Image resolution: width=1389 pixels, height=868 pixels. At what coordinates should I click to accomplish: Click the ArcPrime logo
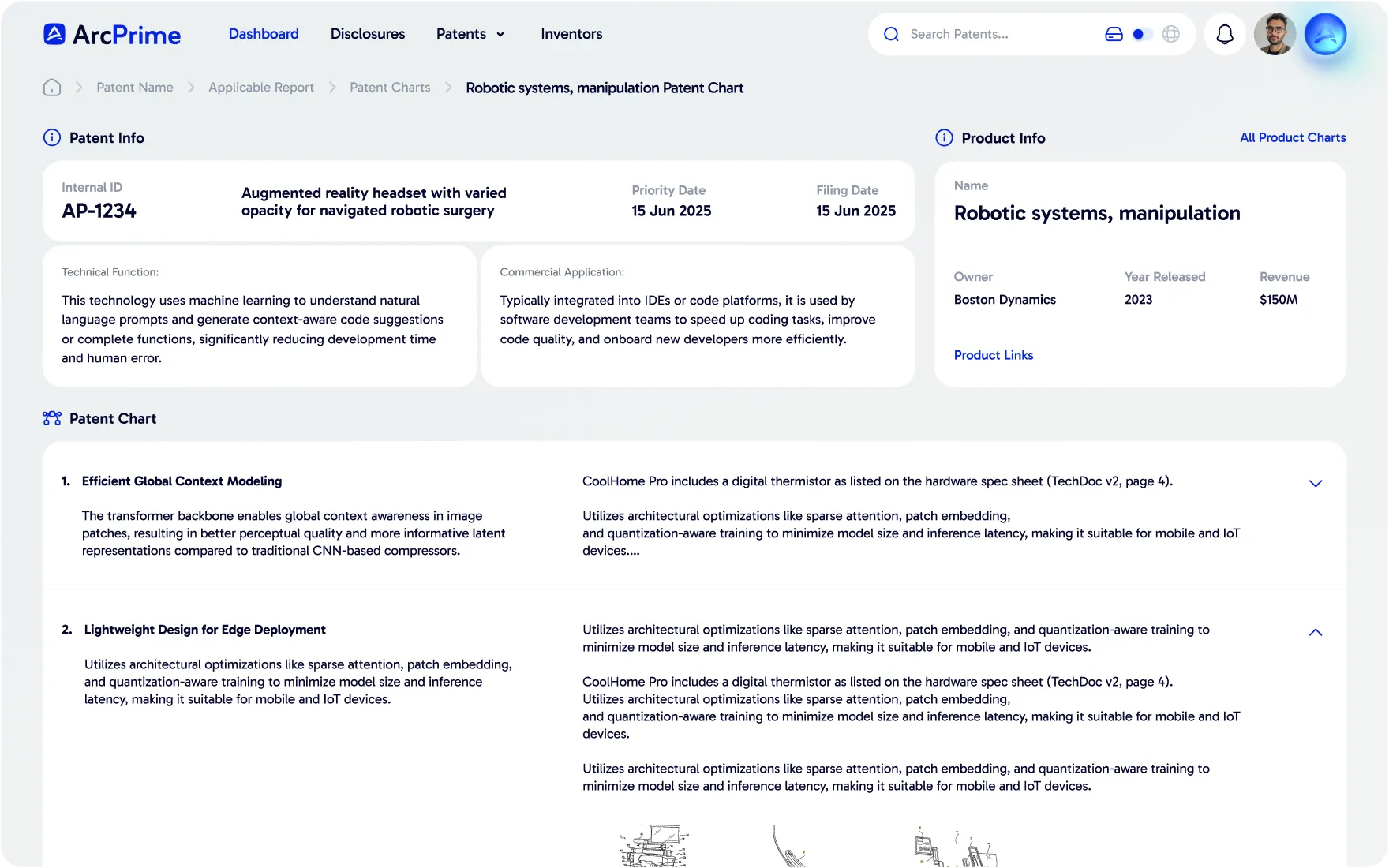(x=111, y=35)
